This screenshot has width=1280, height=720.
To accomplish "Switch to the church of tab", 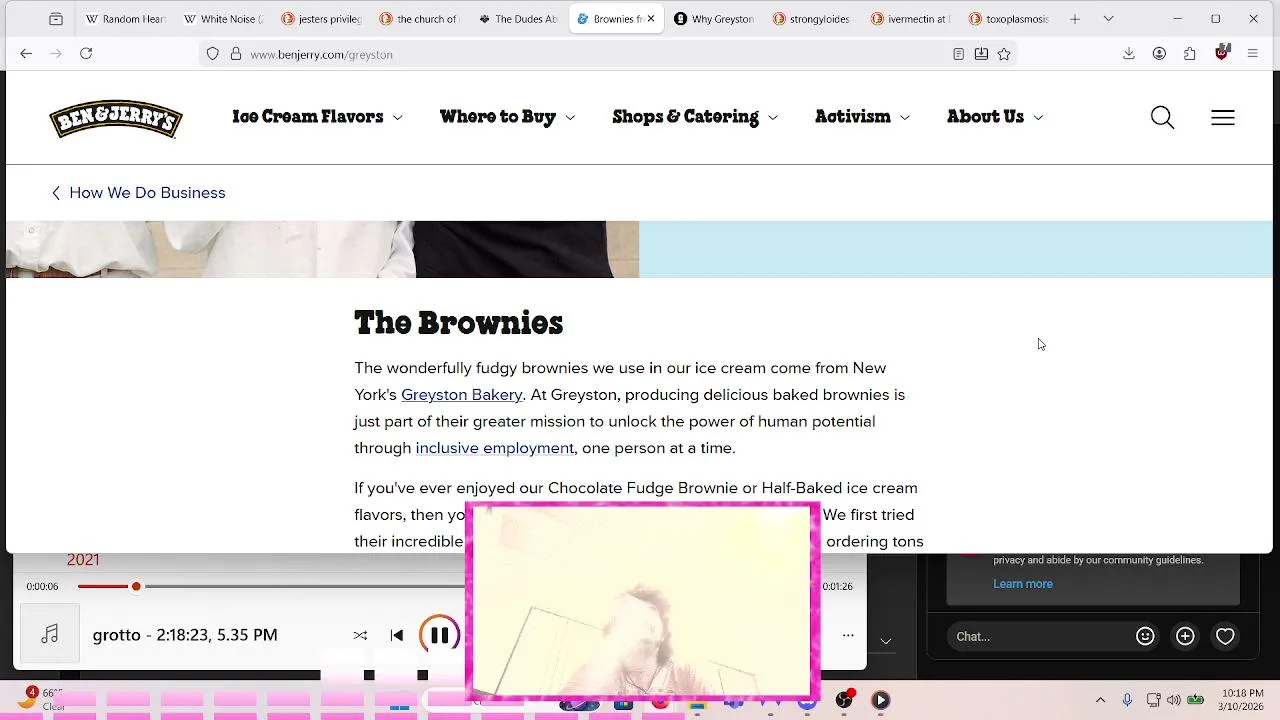I will 419,19.
